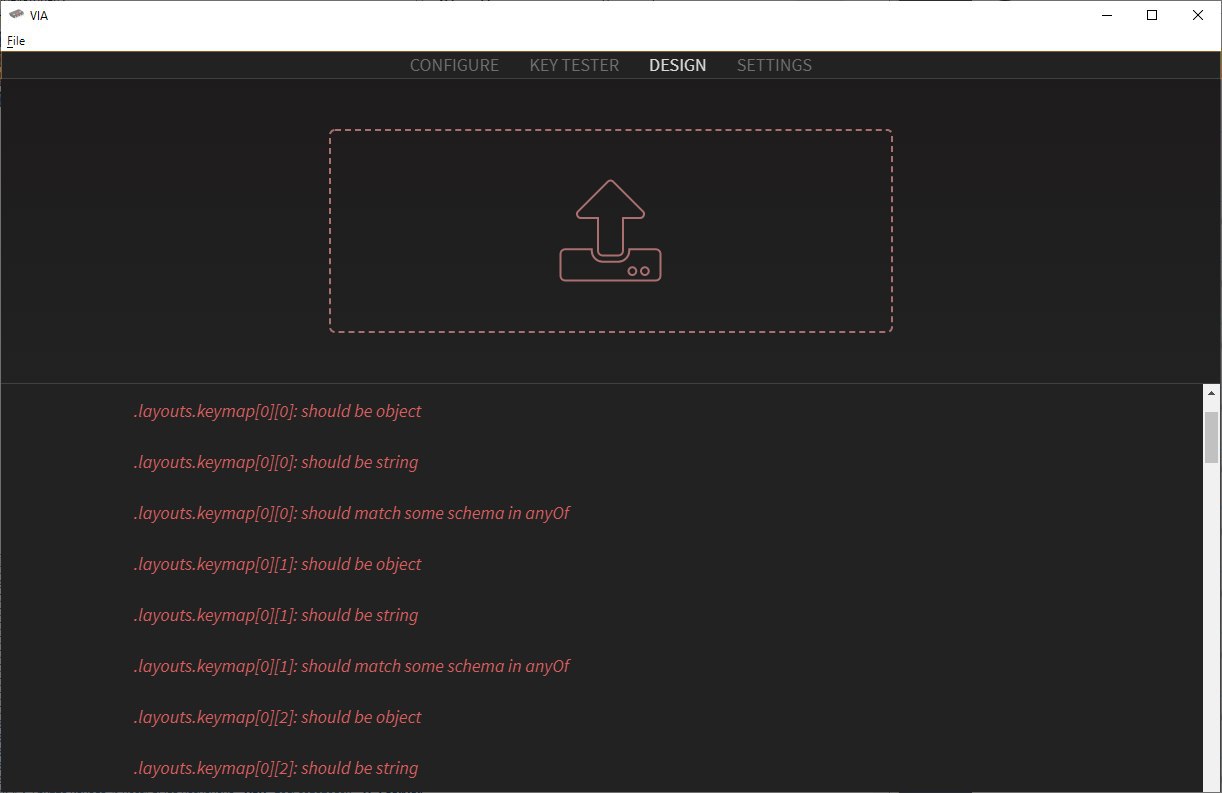Viewport: 1222px width, 793px height.
Task: Click error 'keymap[0][0]: should match some schema in anyOf'
Action: [351, 513]
